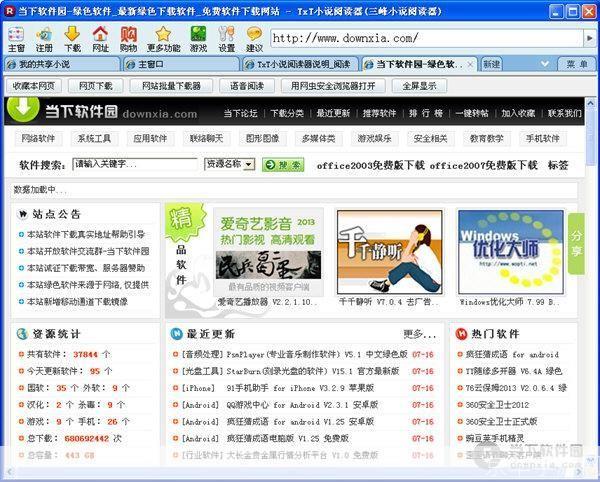This screenshot has width=600, height=482.
Task: Open a 新建 new tab
Action: [491, 64]
